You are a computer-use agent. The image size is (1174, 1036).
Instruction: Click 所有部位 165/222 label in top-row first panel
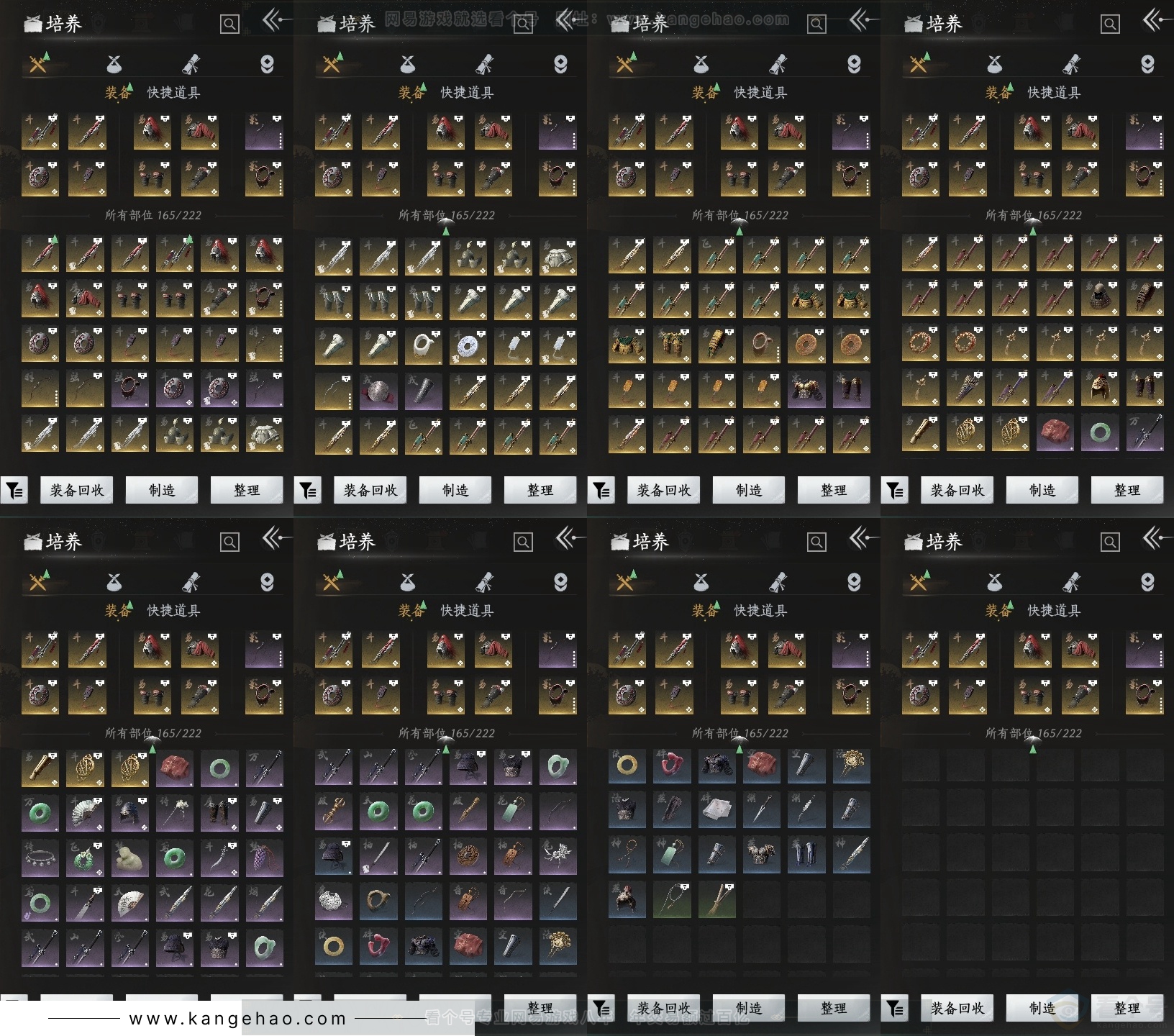(x=153, y=215)
